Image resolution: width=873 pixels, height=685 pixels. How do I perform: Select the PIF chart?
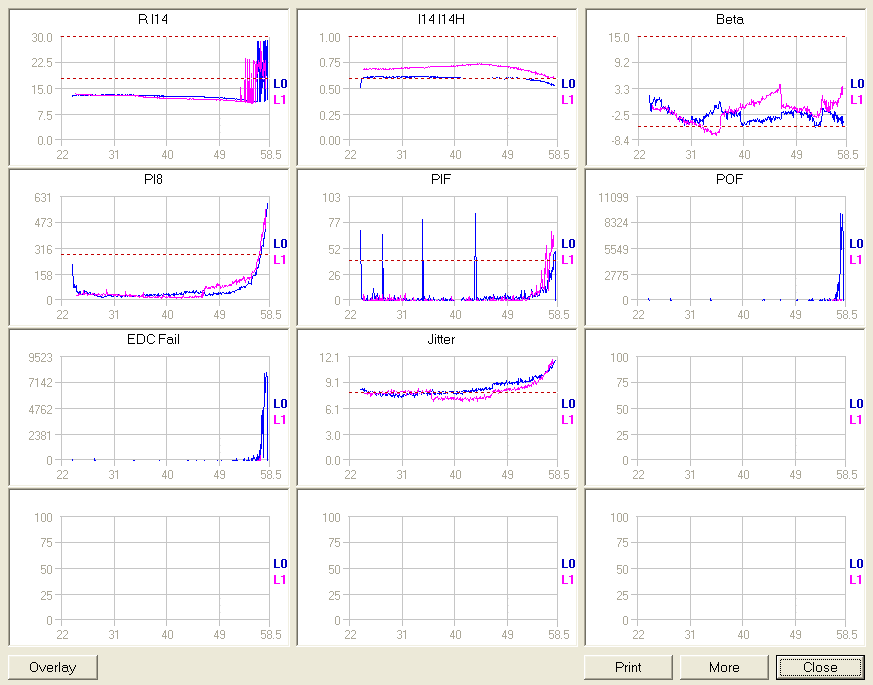[453, 249]
